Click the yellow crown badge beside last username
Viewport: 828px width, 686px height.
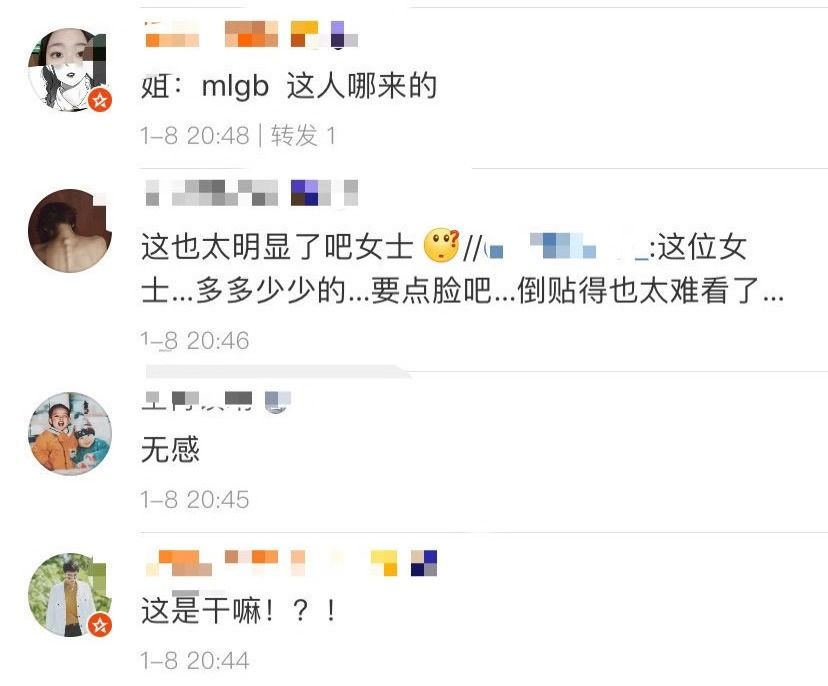[384, 563]
